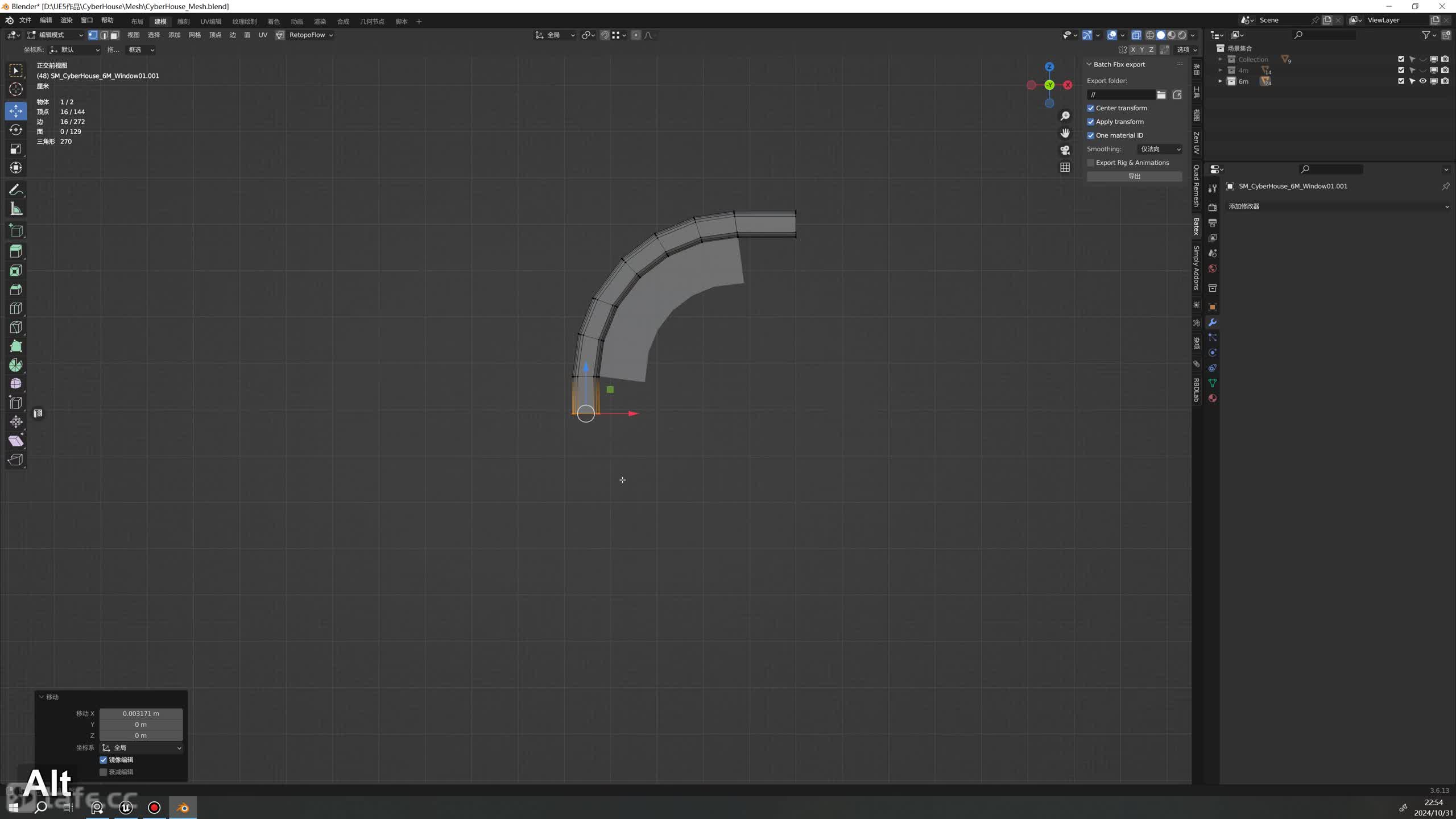Toggle Collection exclude checkbox in outliner
Viewport: 1456px width, 819px height.
pos(1401,59)
